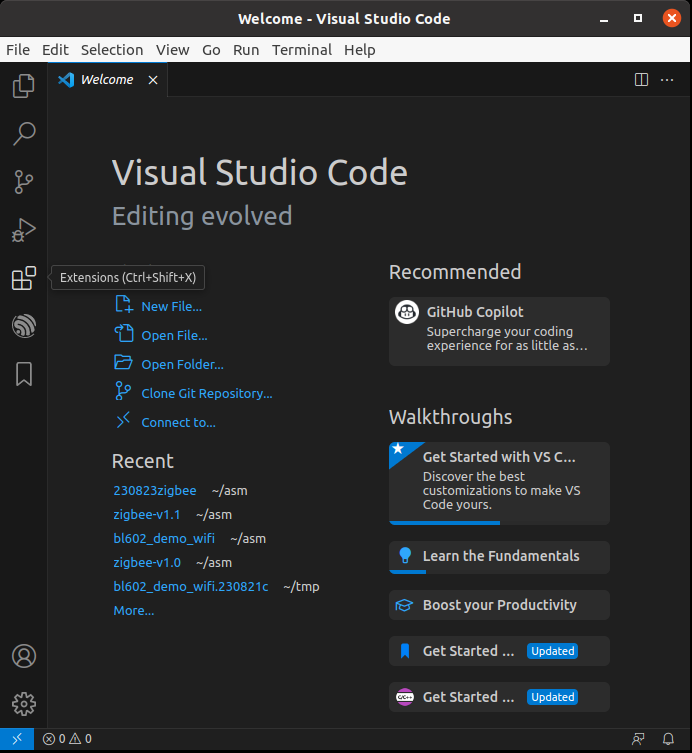Open the File menu
This screenshot has height=753, width=692.
pyautogui.click(x=18, y=50)
